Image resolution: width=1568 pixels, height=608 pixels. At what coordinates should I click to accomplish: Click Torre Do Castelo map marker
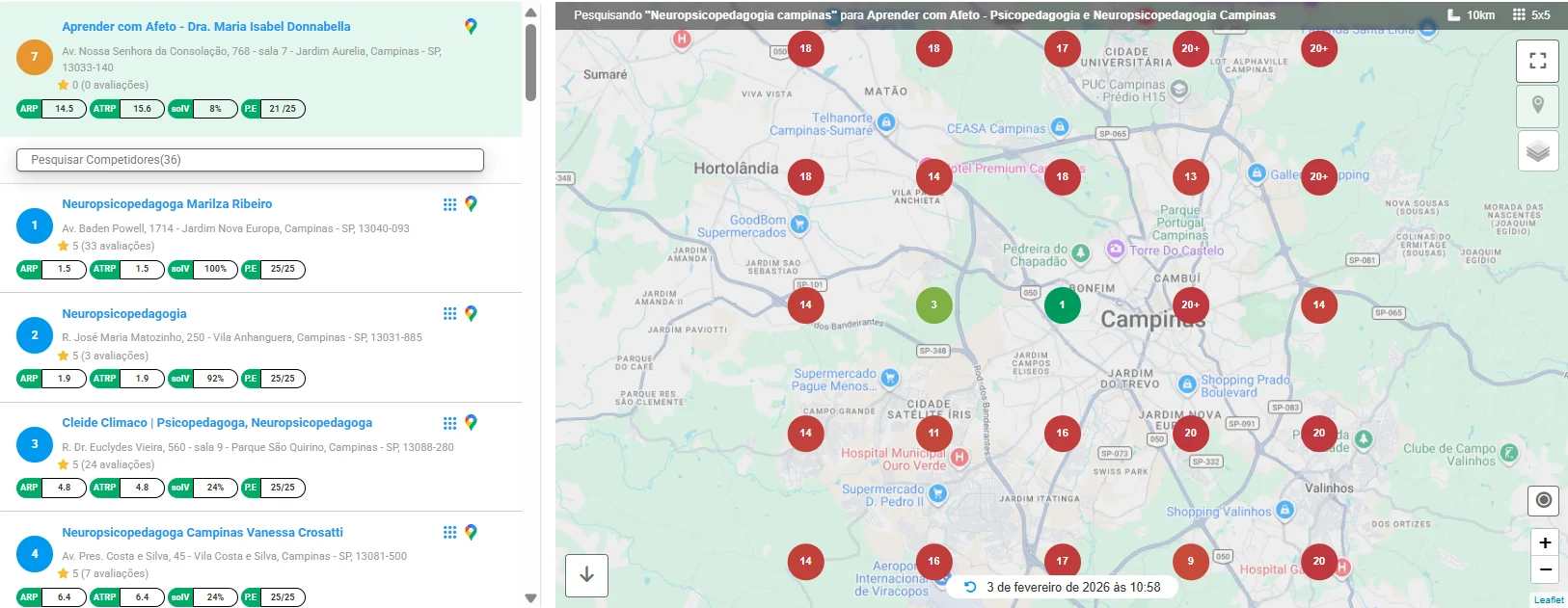tap(1115, 249)
